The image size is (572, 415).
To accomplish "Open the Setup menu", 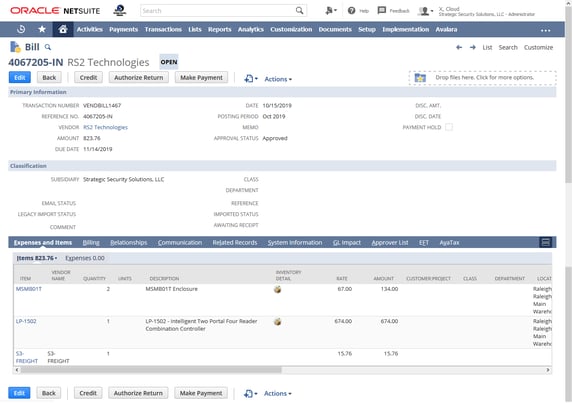I will (x=367, y=30).
